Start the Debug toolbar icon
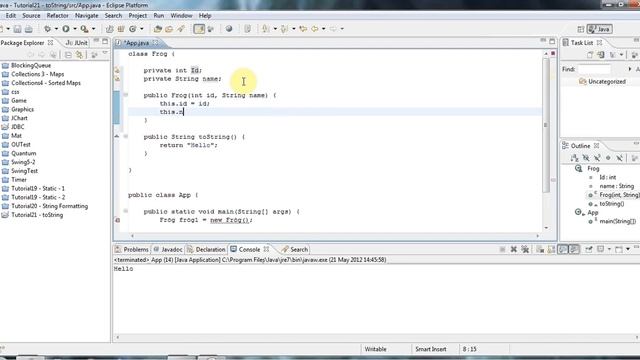Image resolution: width=640 pixels, height=360 pixels. (x=47, y=29)
